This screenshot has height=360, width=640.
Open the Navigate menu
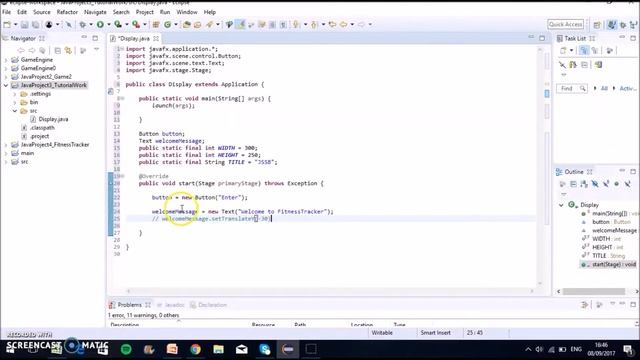click(95, 12)
